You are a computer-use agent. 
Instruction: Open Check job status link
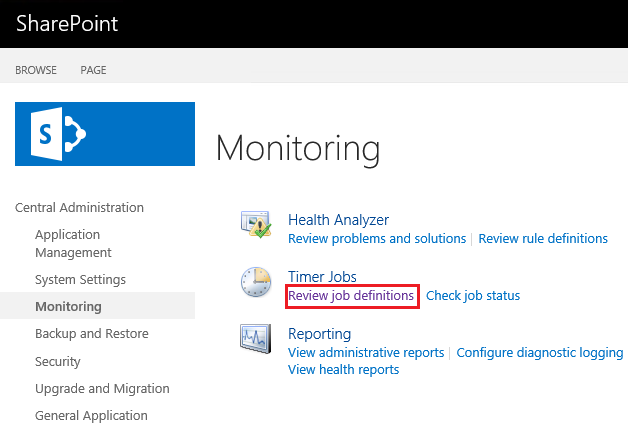pos(473,296)
